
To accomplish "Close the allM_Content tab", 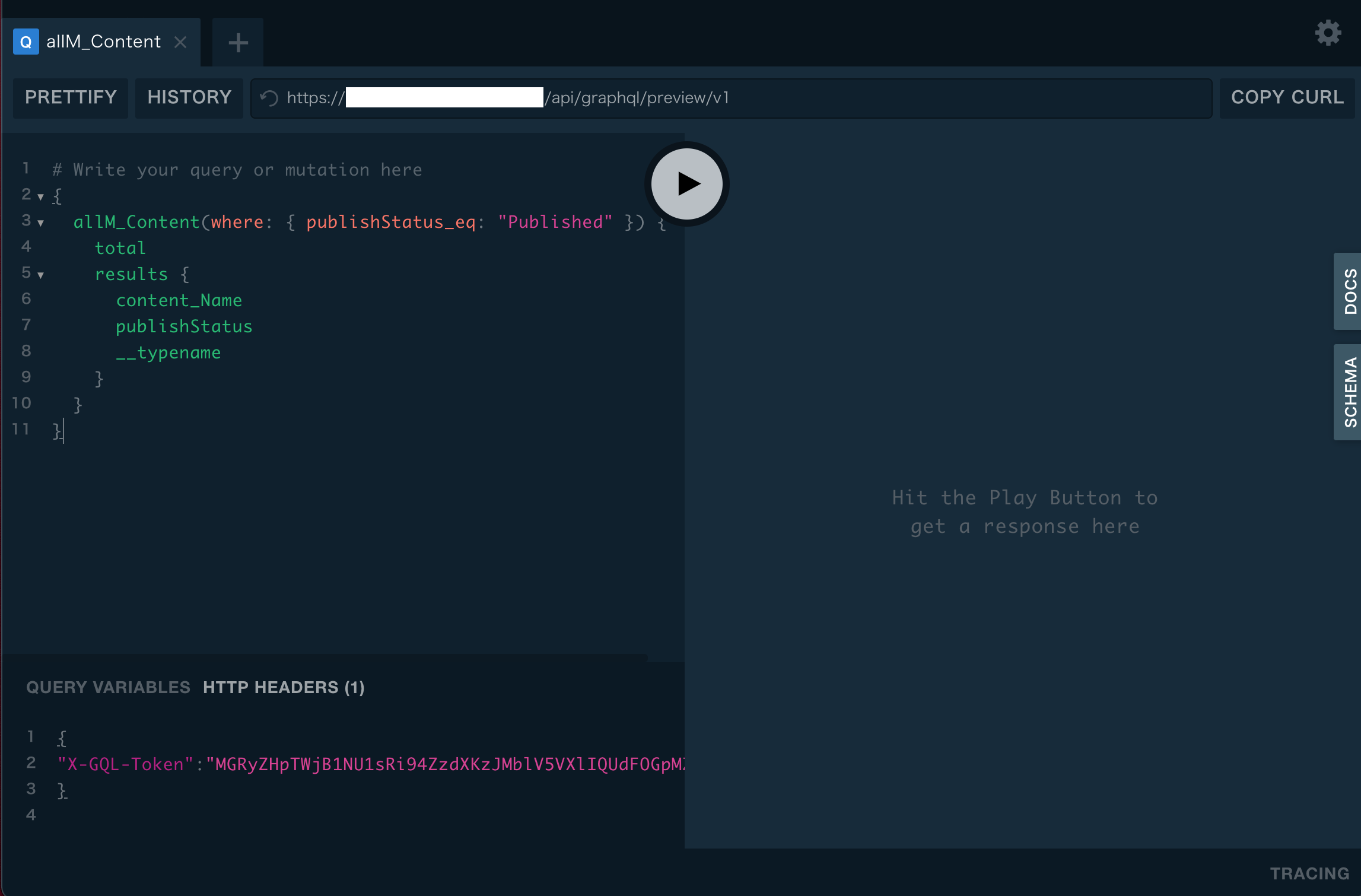I will (180, 42).
